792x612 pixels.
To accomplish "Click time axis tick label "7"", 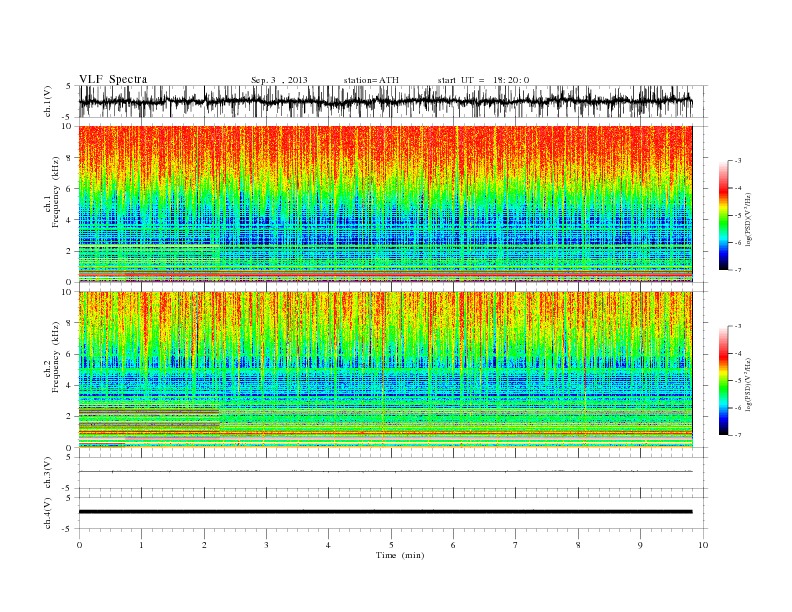I will pyautogui.click(x=516, y=545).
